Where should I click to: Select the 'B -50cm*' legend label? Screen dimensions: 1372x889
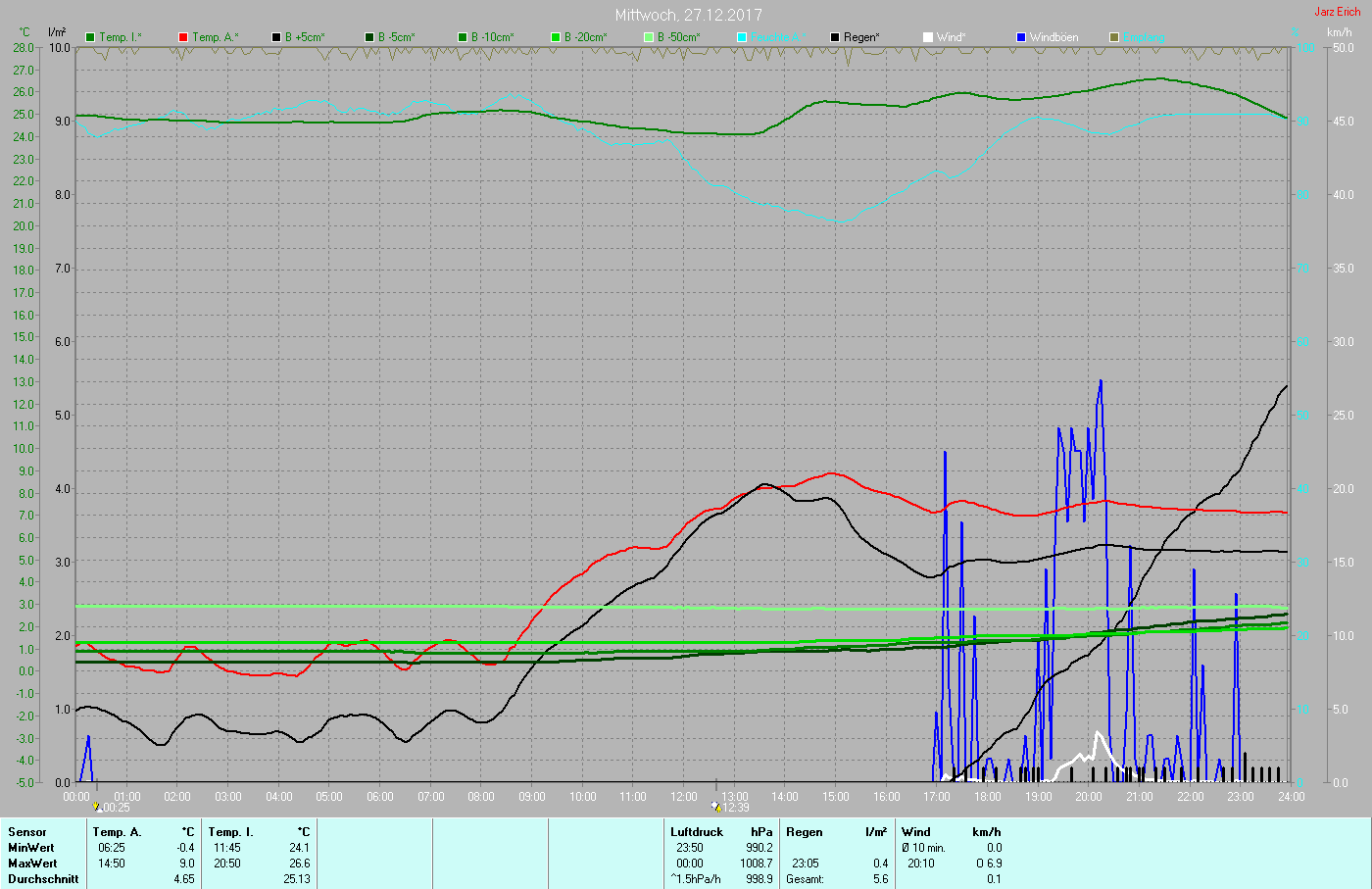(679, 37)
